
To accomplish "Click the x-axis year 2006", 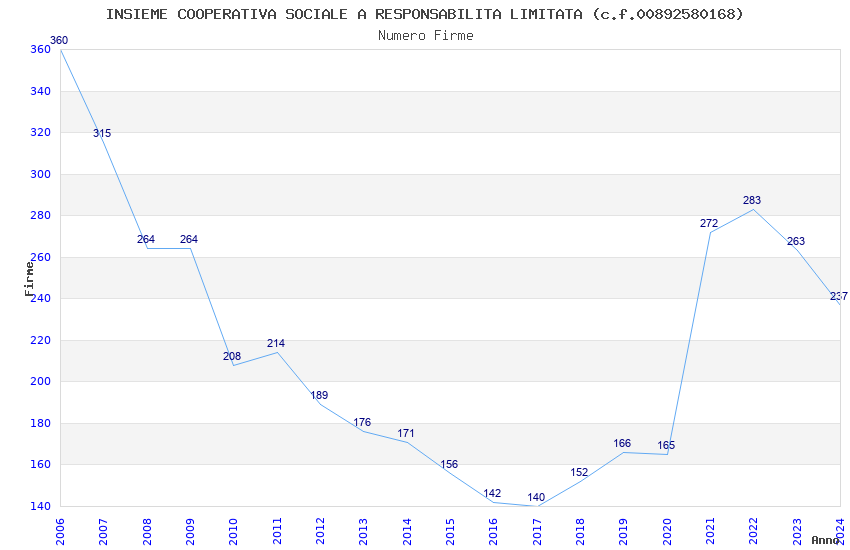I will 60,531.
